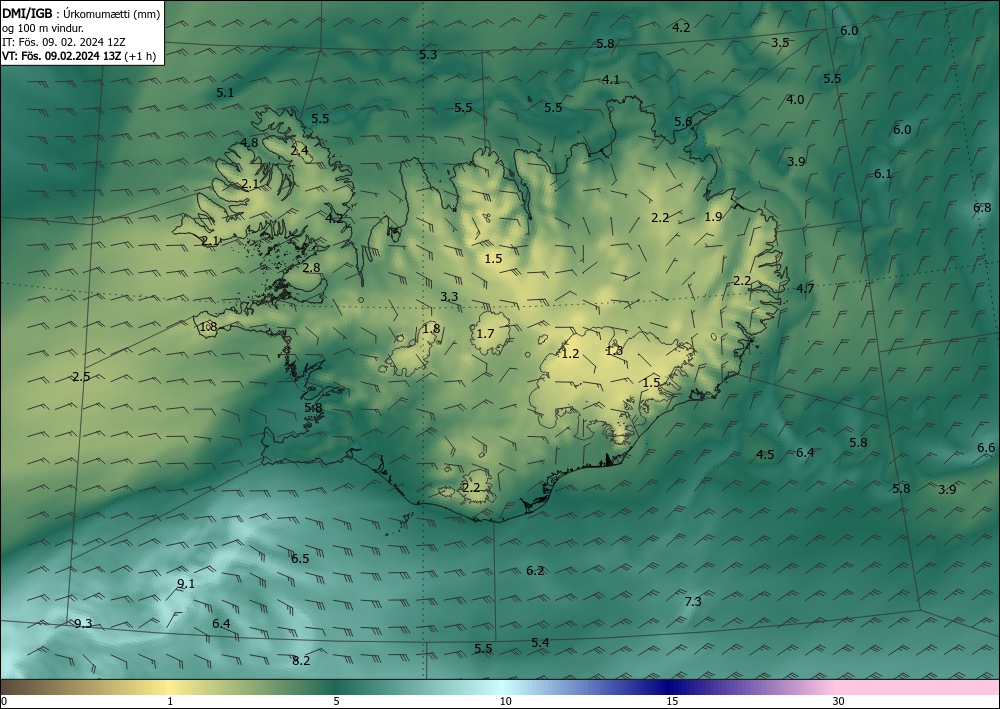Click the 9.1 value label
The image size is (1000, 709).
[x=186, y=583]
